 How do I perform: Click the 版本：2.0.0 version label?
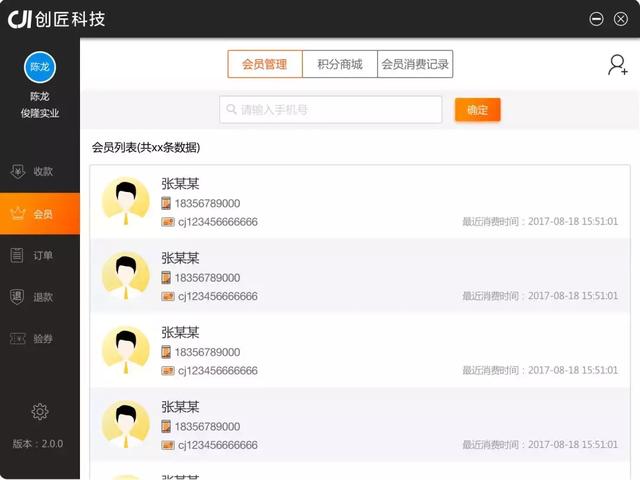pos(38,444)
